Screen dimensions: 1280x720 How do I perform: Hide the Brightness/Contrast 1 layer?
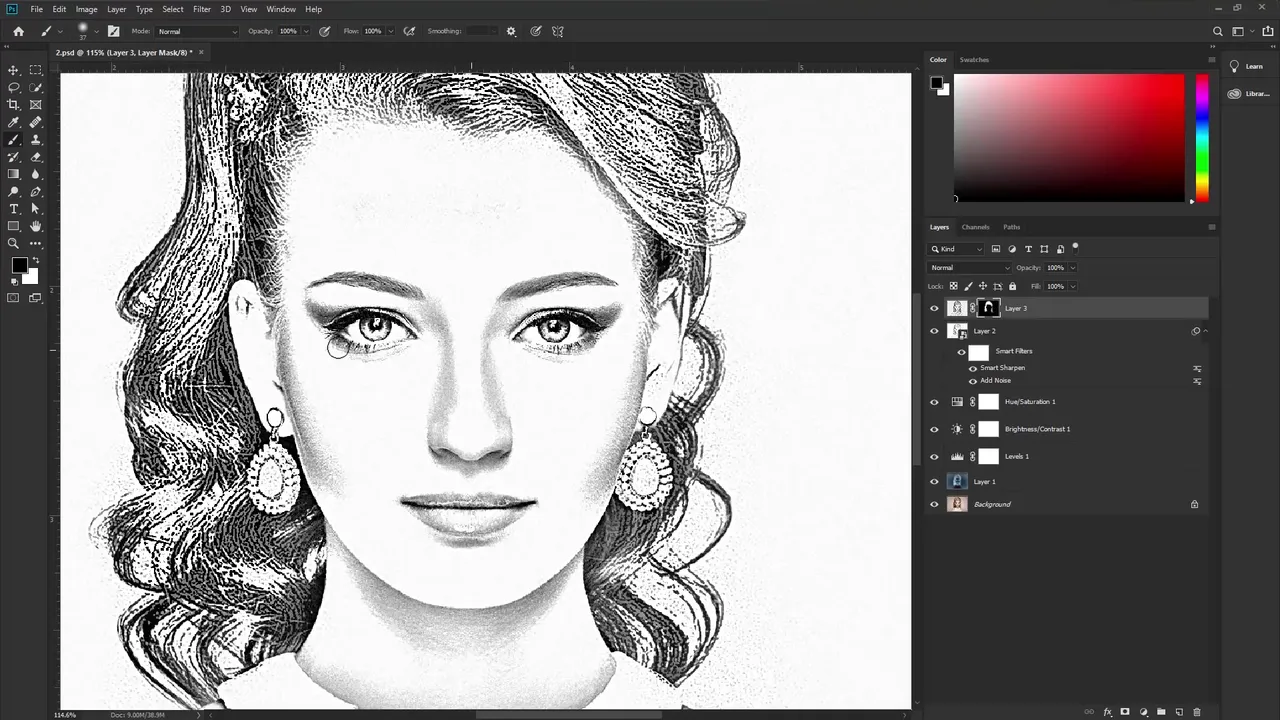934,429
